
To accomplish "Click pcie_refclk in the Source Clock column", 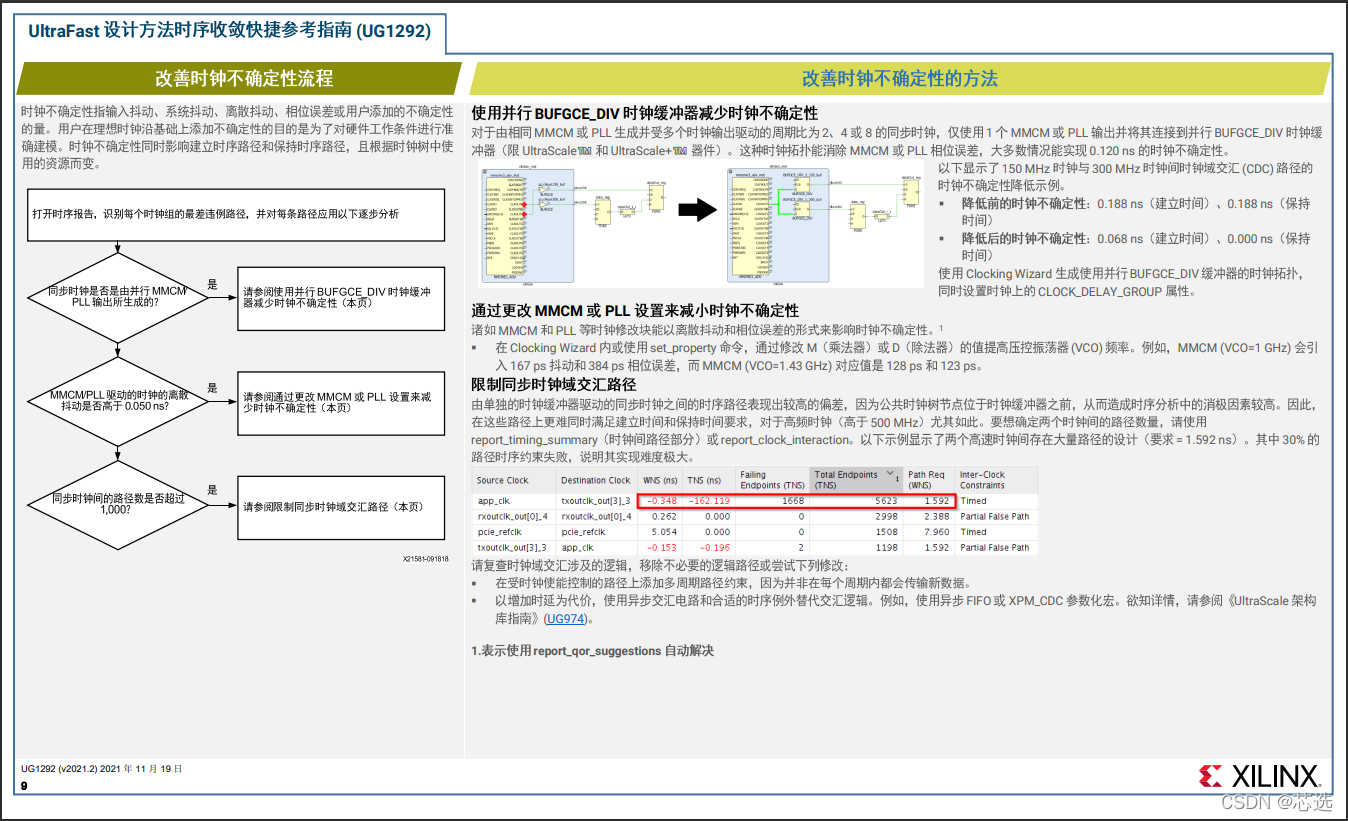I will click(x=500, y=532).
